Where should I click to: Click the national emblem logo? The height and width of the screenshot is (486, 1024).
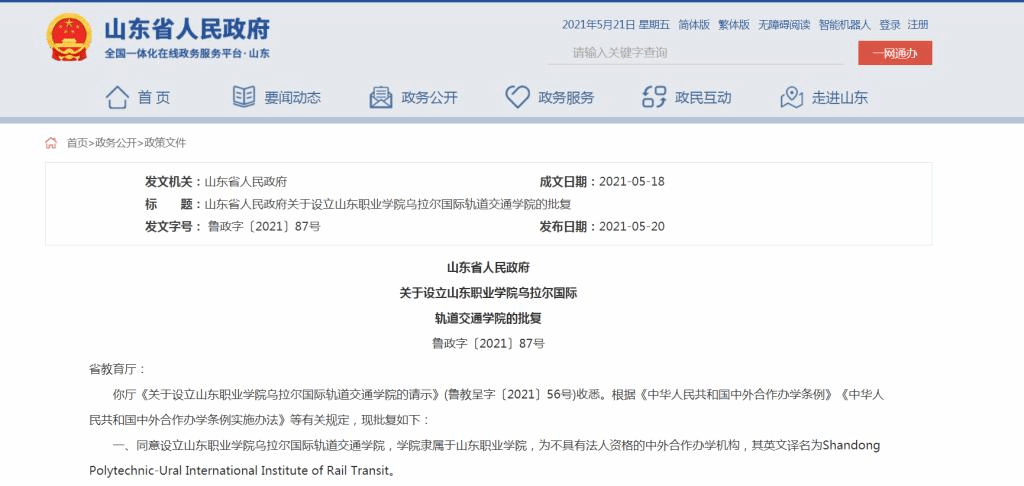69,38
